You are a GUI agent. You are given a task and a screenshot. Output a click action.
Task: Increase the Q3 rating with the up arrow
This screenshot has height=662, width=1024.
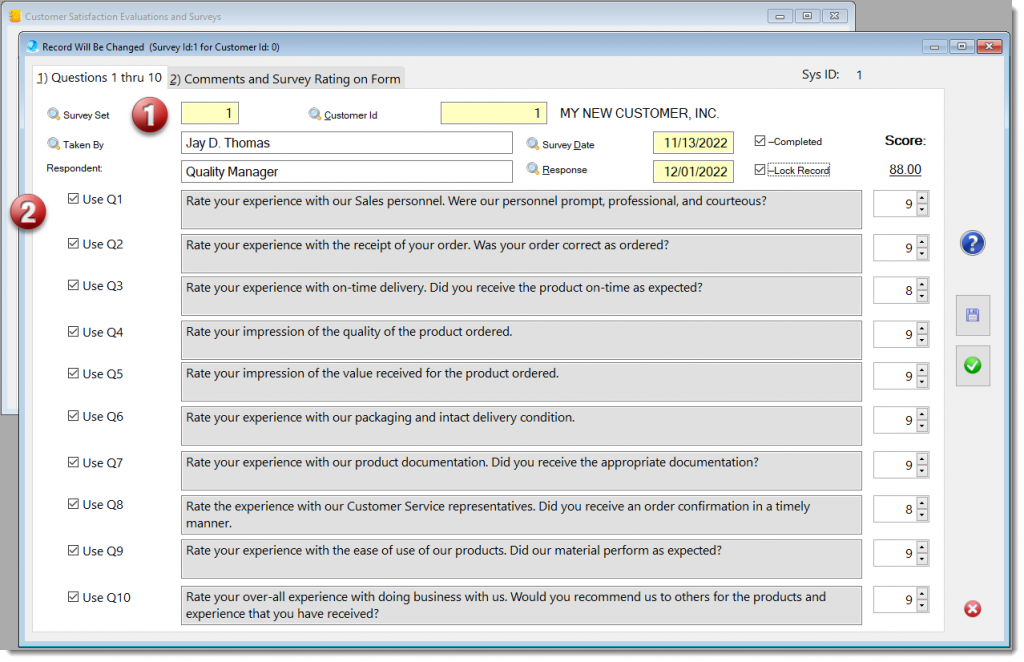pyautogui.click(x=922, y=285)
